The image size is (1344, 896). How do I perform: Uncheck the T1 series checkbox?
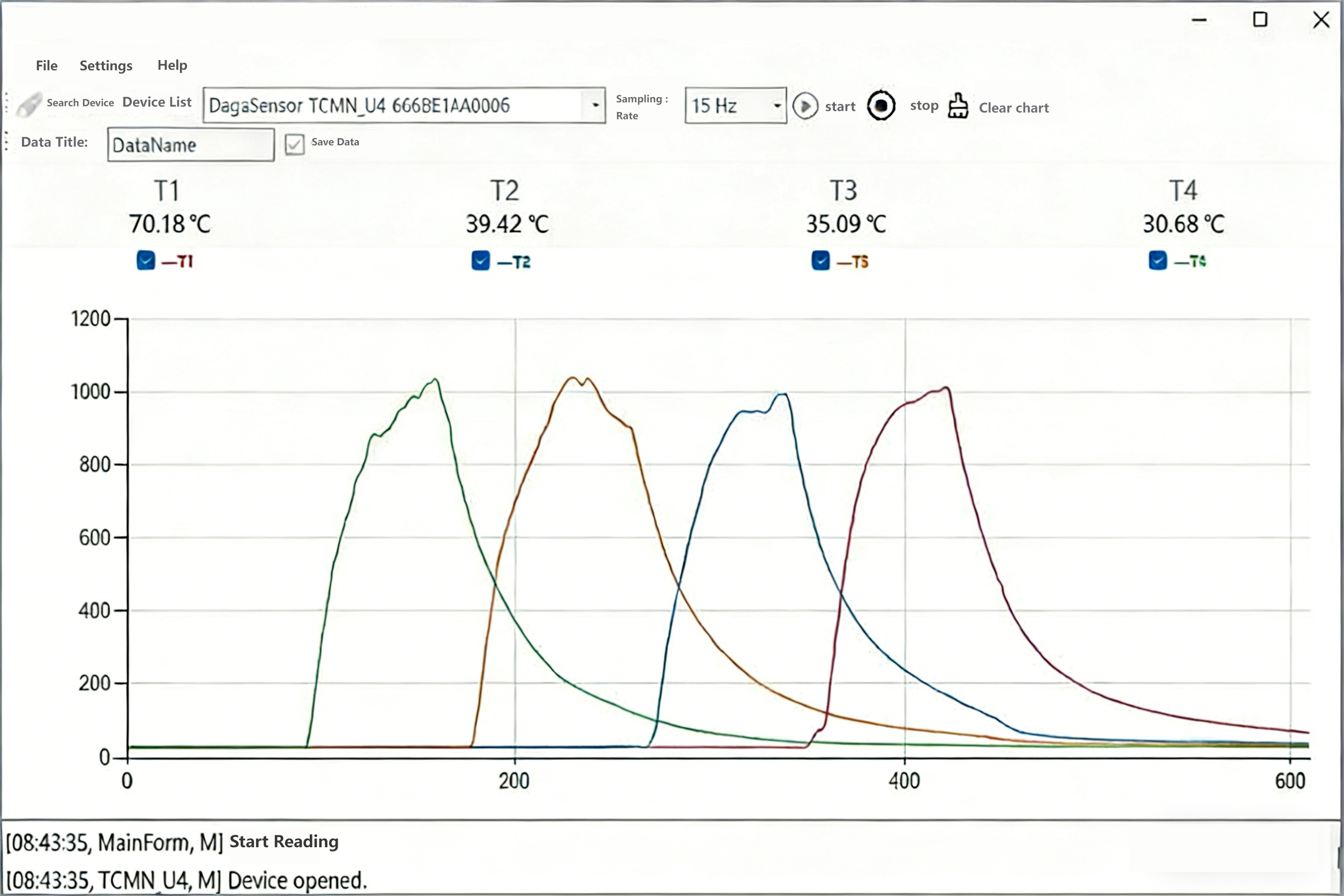[146, 260]
